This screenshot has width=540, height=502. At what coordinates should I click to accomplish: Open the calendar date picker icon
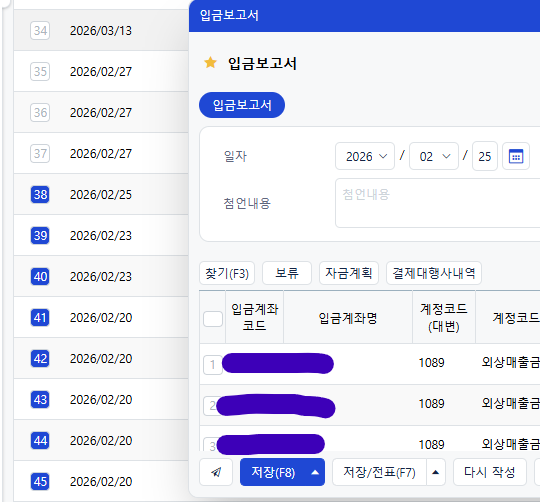(516, 157)
